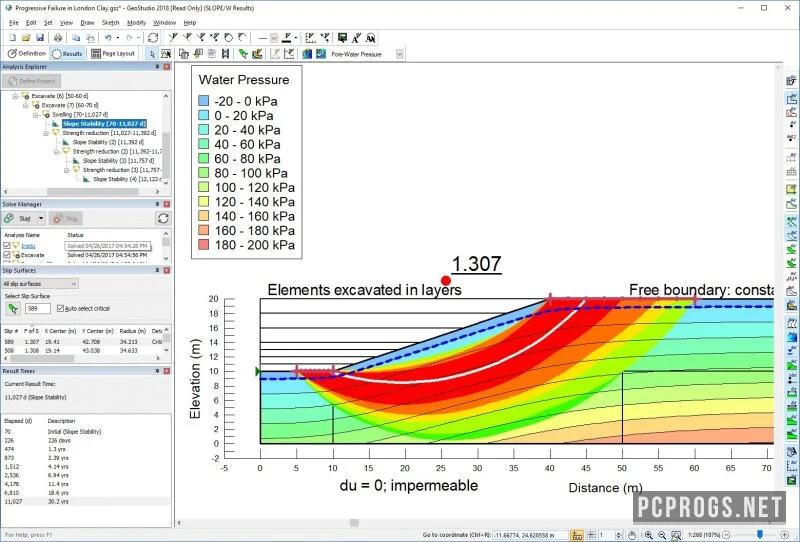
Task: Select Slope Stability (2) [11,392 d] item
Action: coord(108,142)
